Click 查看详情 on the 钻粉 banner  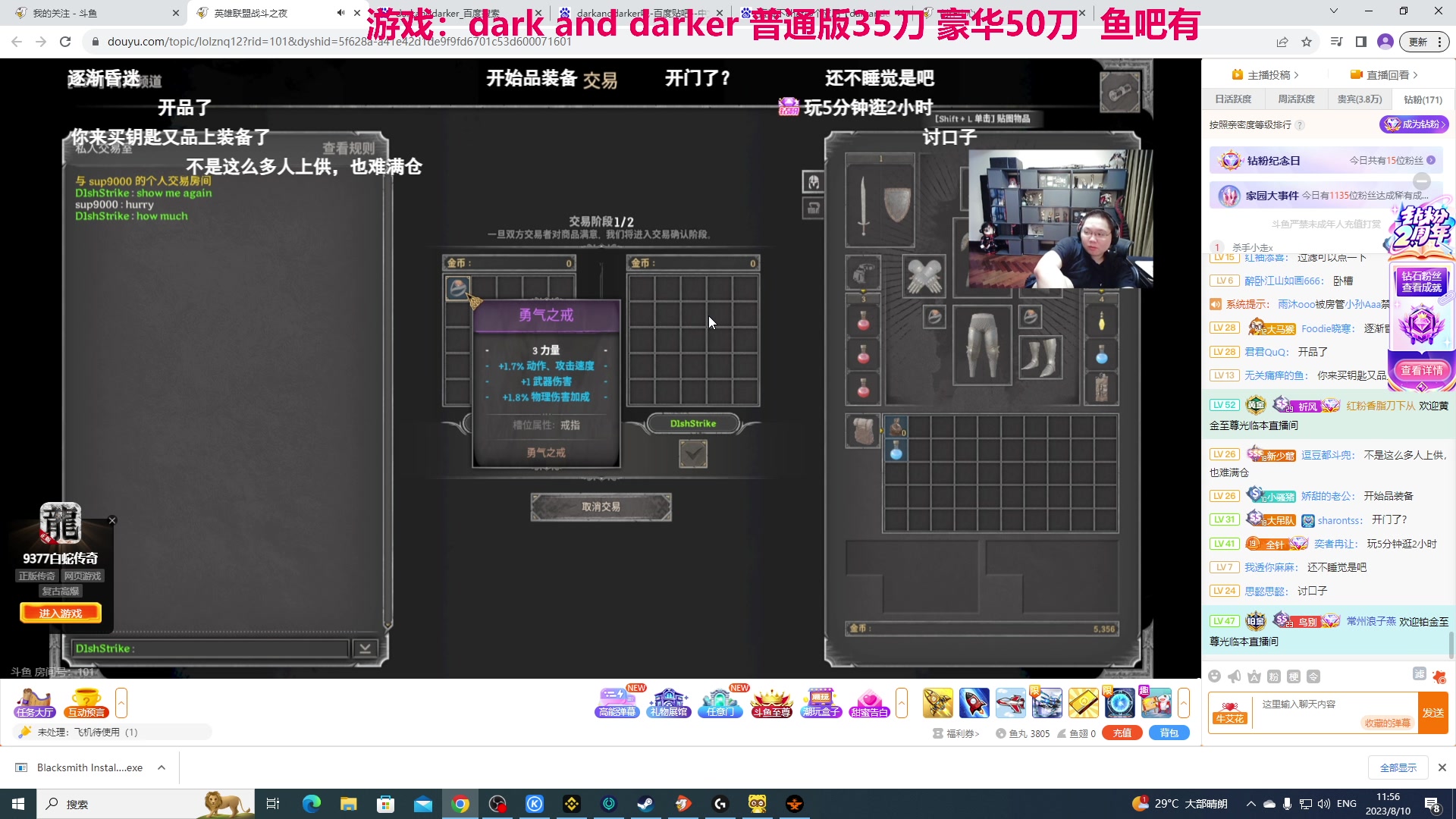1422,370
